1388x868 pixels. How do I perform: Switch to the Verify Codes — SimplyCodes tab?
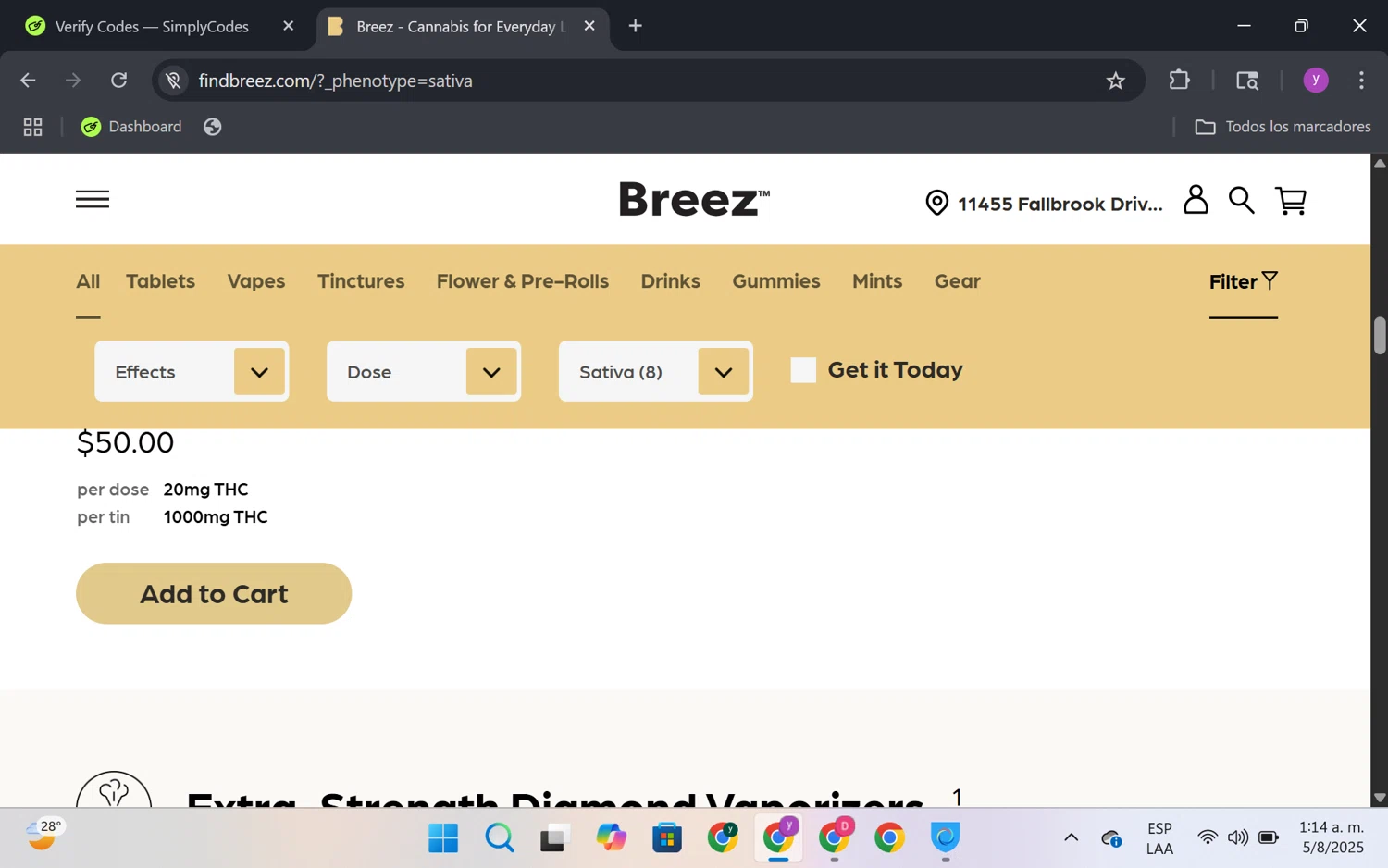(152, 26)
